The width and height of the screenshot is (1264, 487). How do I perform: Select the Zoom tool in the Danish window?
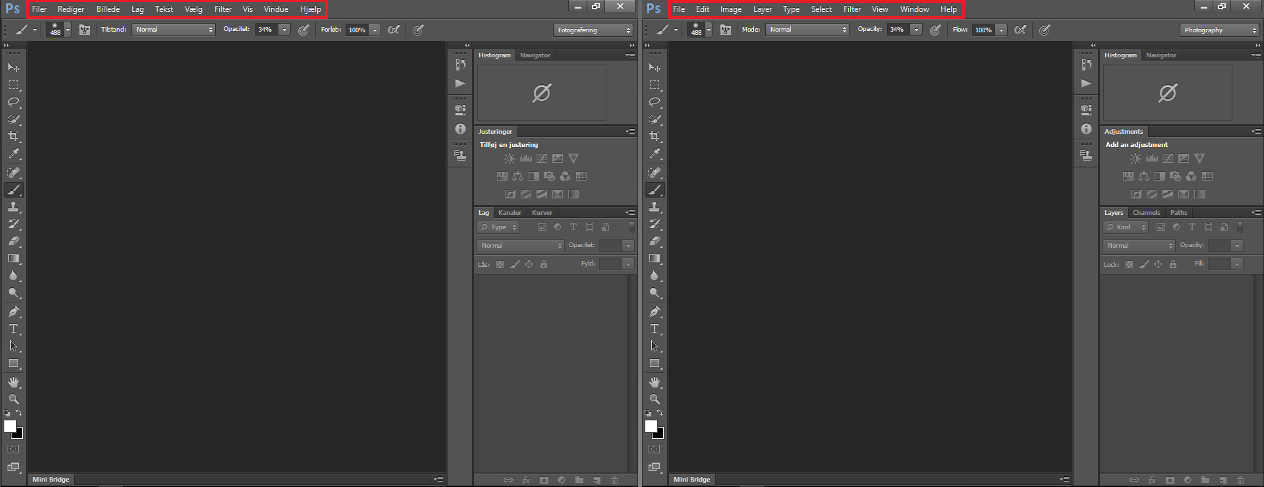pyautogui.click(x=14, y=399)
